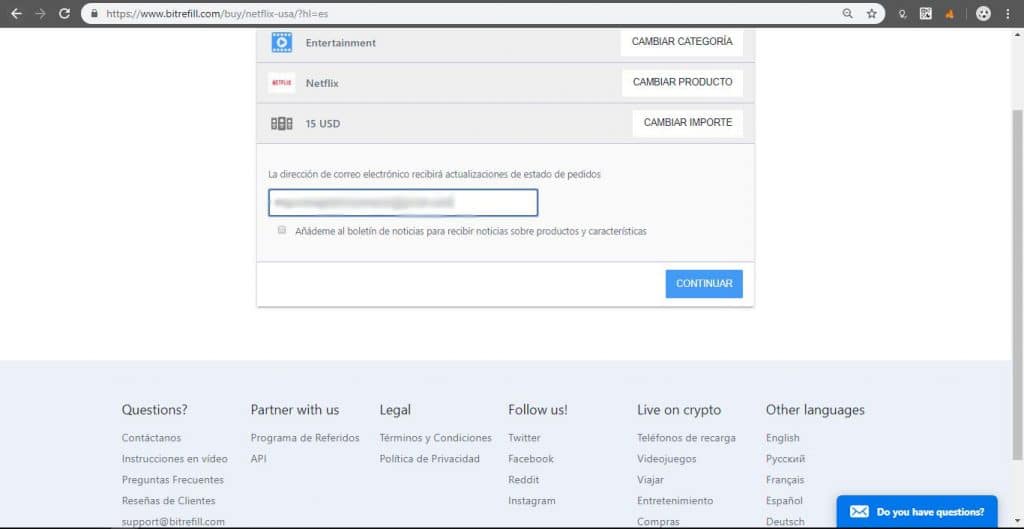Open the 'Do you have questions?' chat
Viewport: 1024px width, 529px height.
pos(917,512)
